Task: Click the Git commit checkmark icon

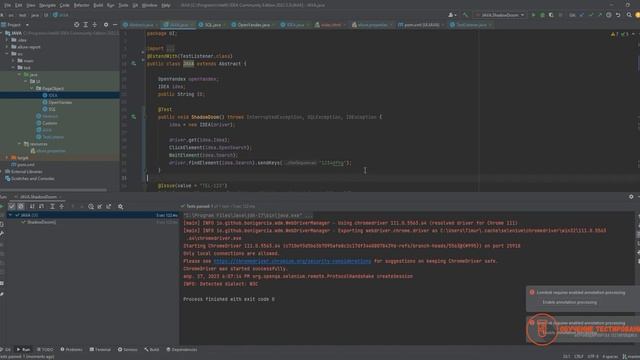Action: pyautogui.click(x=591, y=15)
